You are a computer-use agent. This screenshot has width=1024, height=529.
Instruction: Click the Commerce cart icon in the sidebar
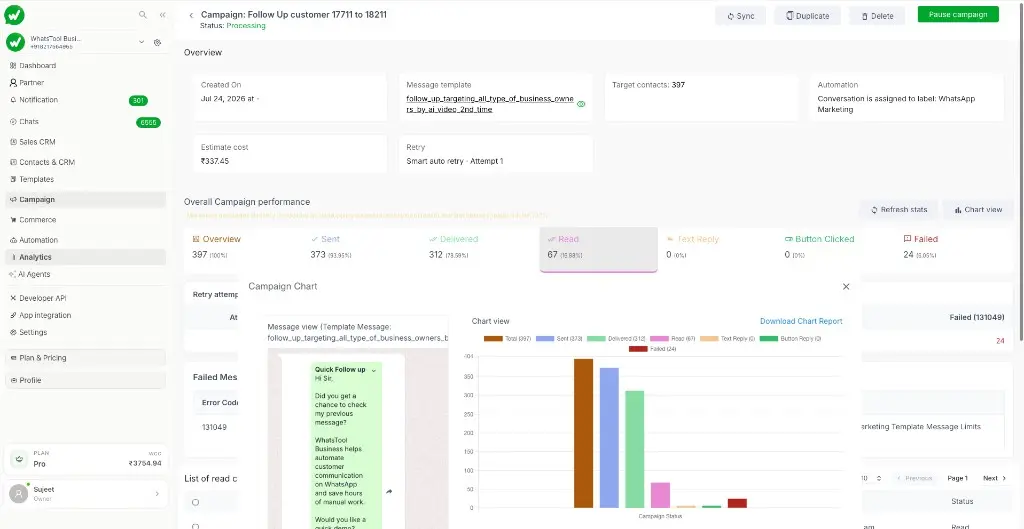tap(13, 220)
